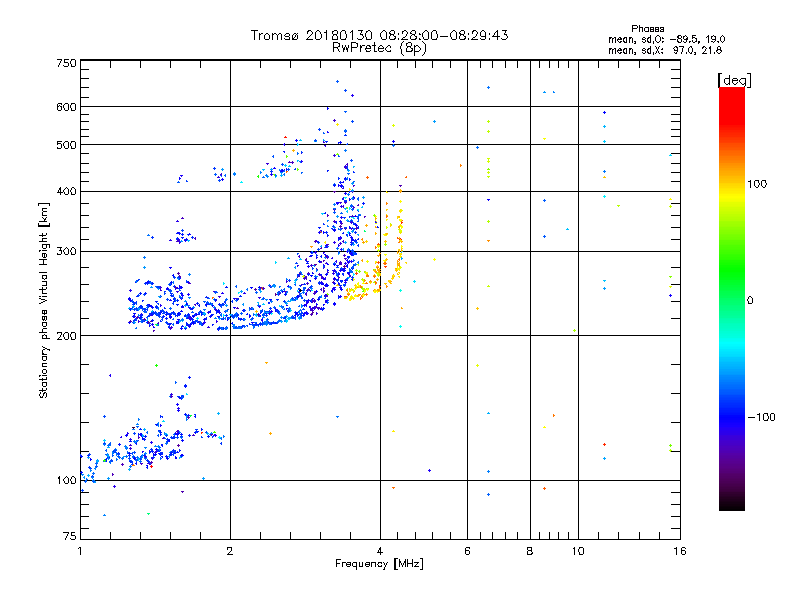
Task: Click the y-axis tick label '300'
Action: pyautogui.click(x=66, y=251)
